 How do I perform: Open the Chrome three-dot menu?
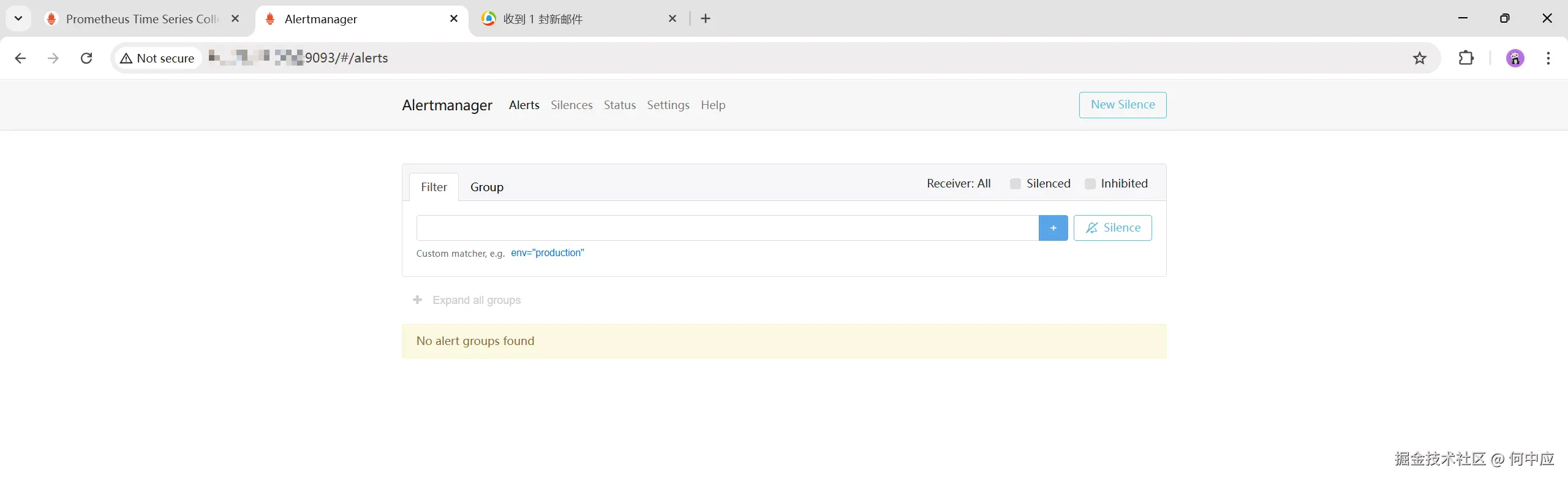pyautogui.click(x=1548, y=58)
